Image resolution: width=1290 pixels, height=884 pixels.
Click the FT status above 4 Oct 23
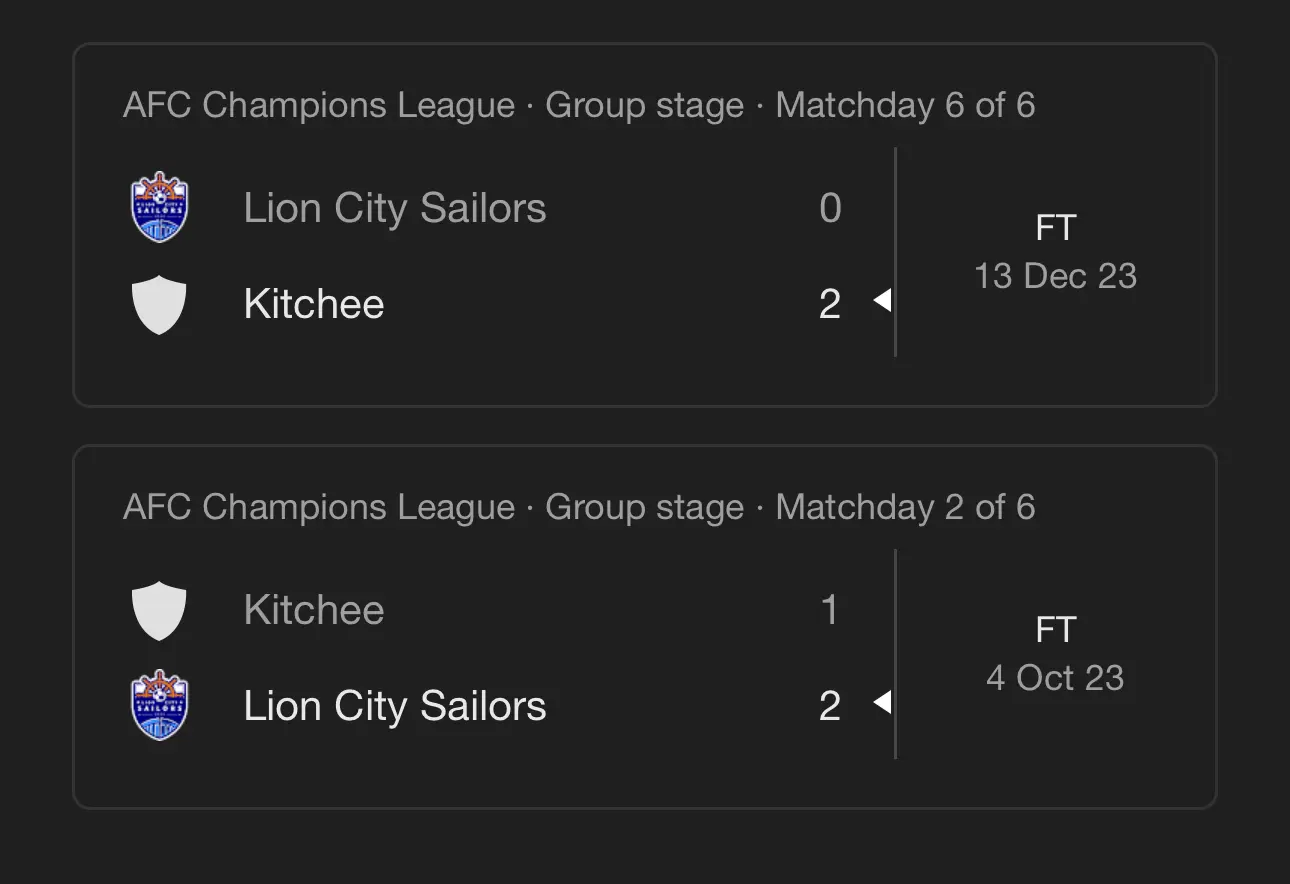[x=1055, y=630]
